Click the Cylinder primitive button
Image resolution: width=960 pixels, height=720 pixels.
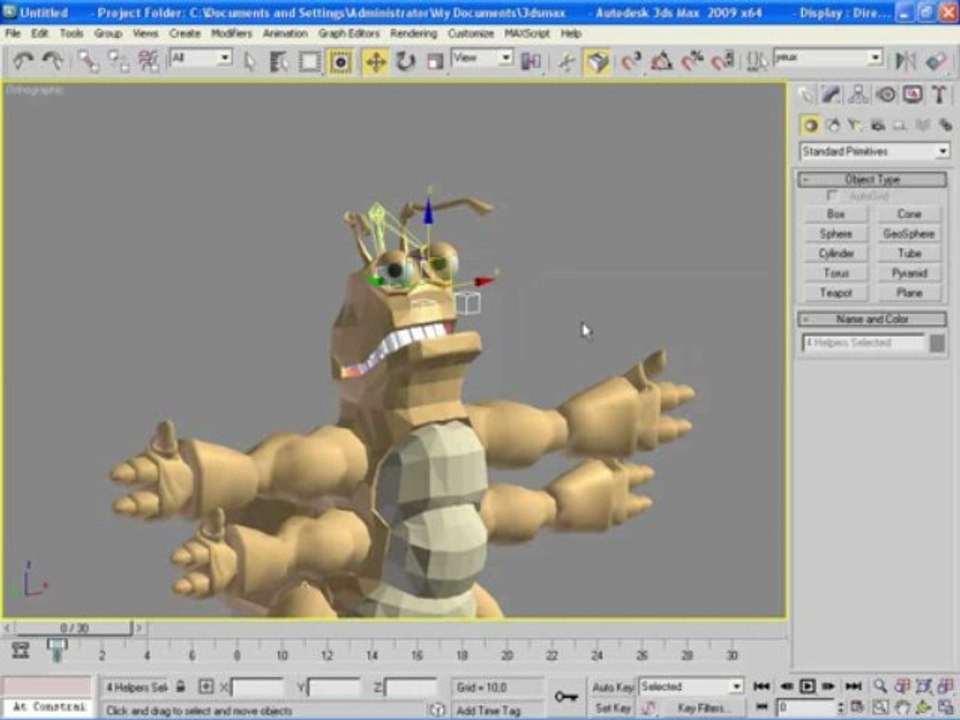[836, 253]
